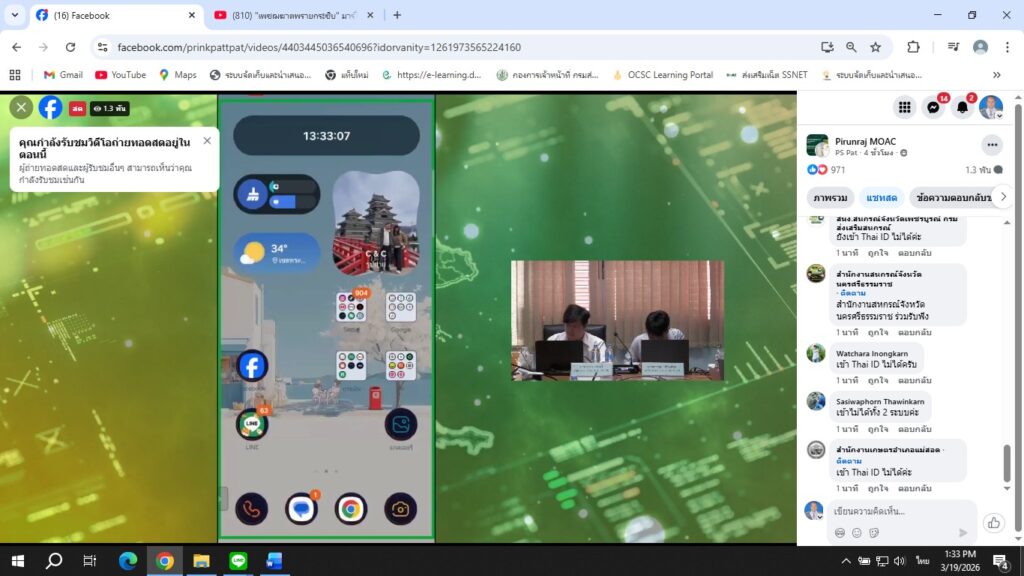The image size is (1024, 576).
Task: Open the Facebook menu grid icon
Action: click(905, 107)
